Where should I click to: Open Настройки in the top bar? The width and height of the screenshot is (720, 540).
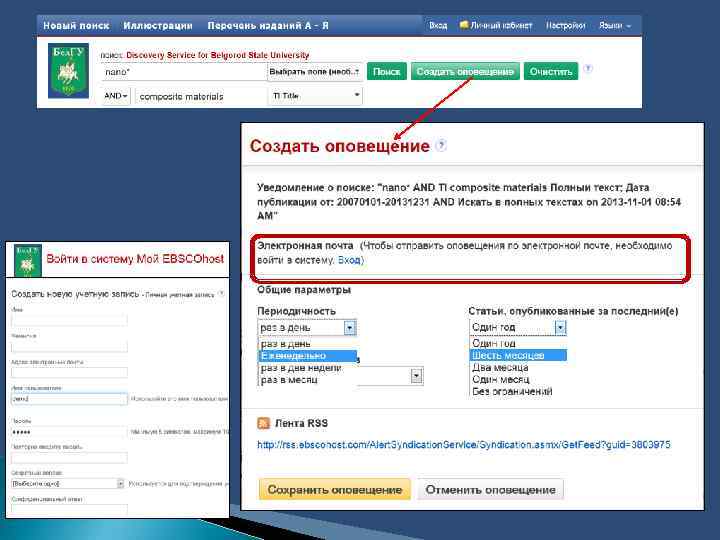coord(565,26)
